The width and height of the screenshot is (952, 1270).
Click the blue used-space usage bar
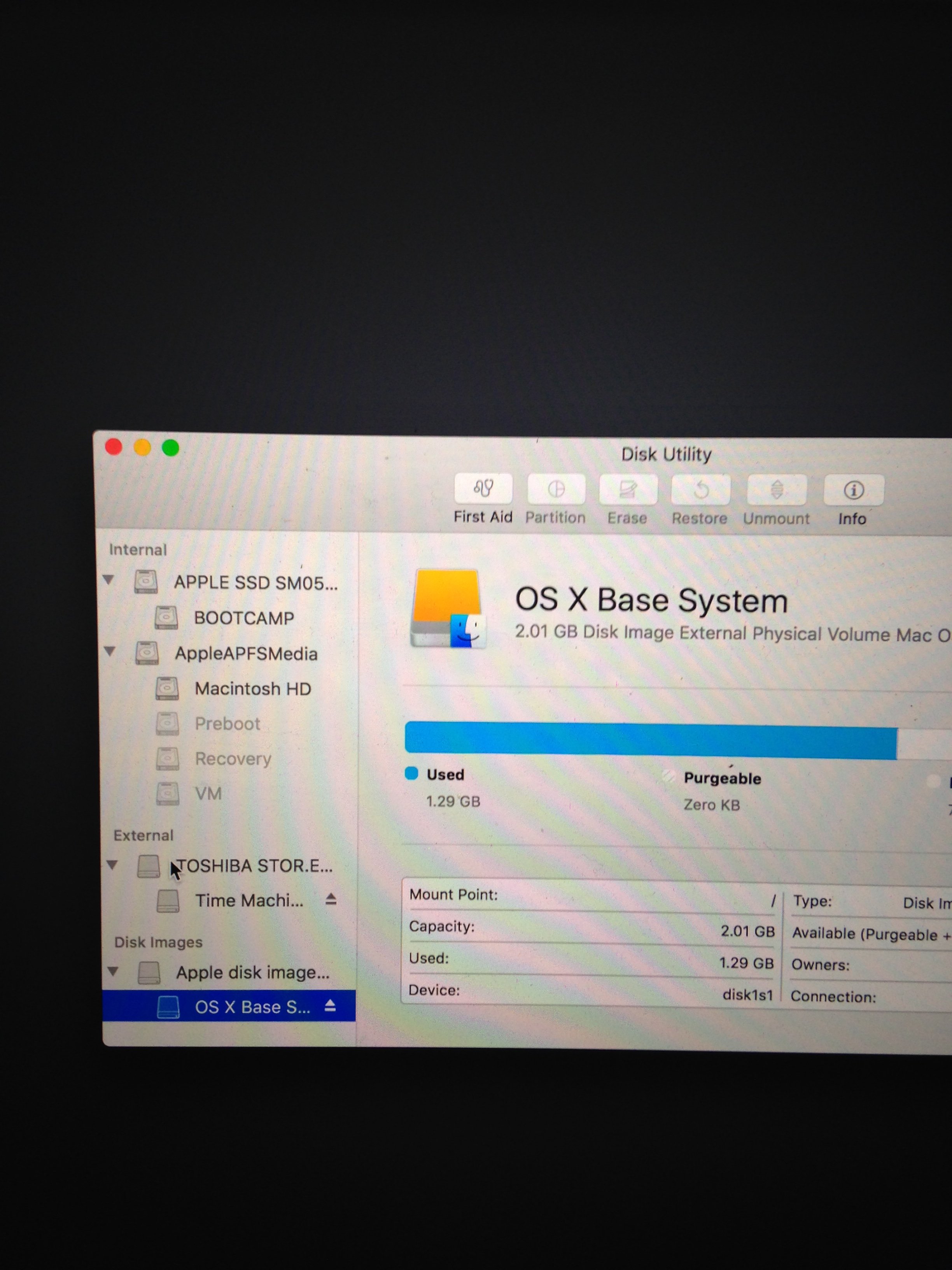[651, 740]
